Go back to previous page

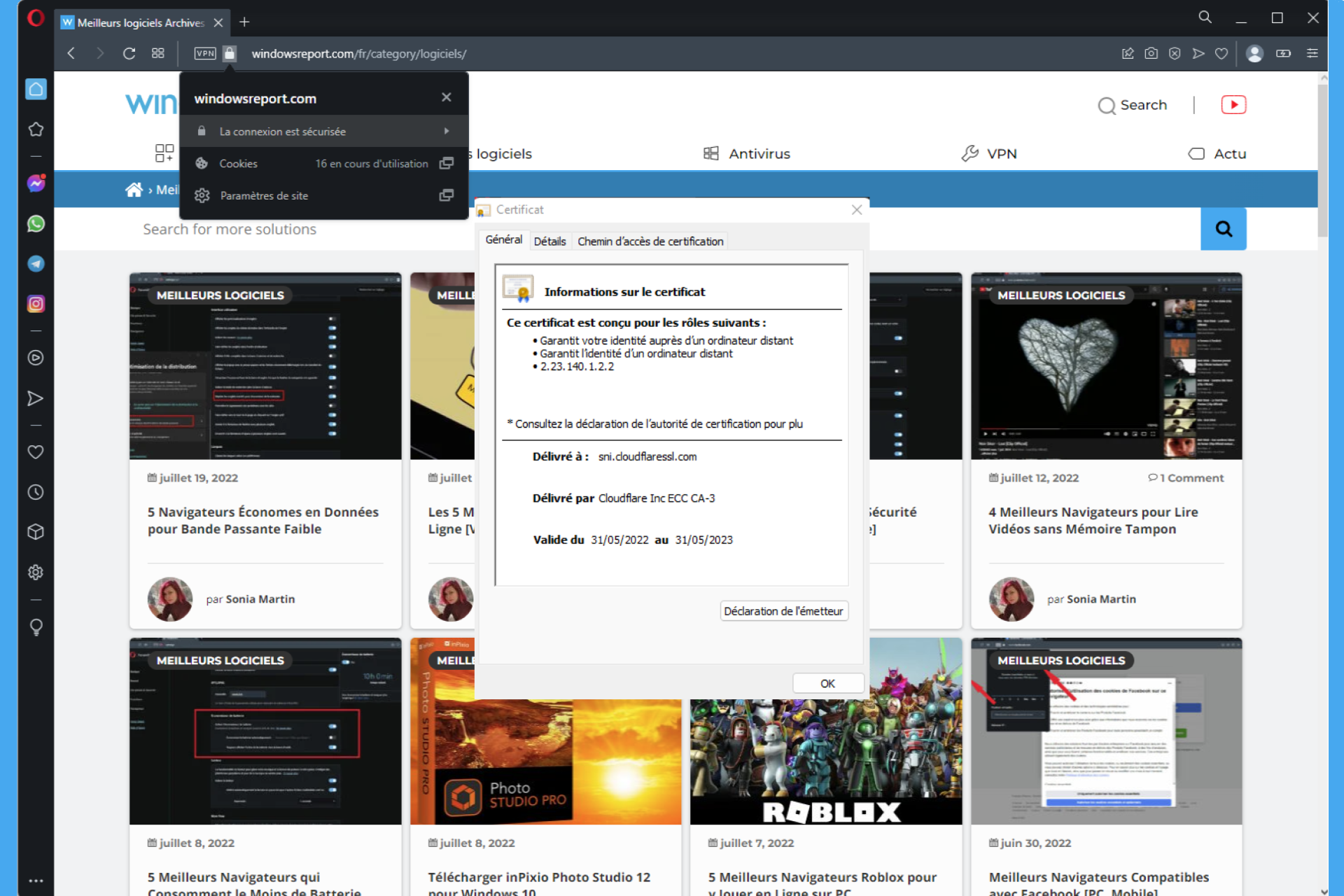coord(71,53)
